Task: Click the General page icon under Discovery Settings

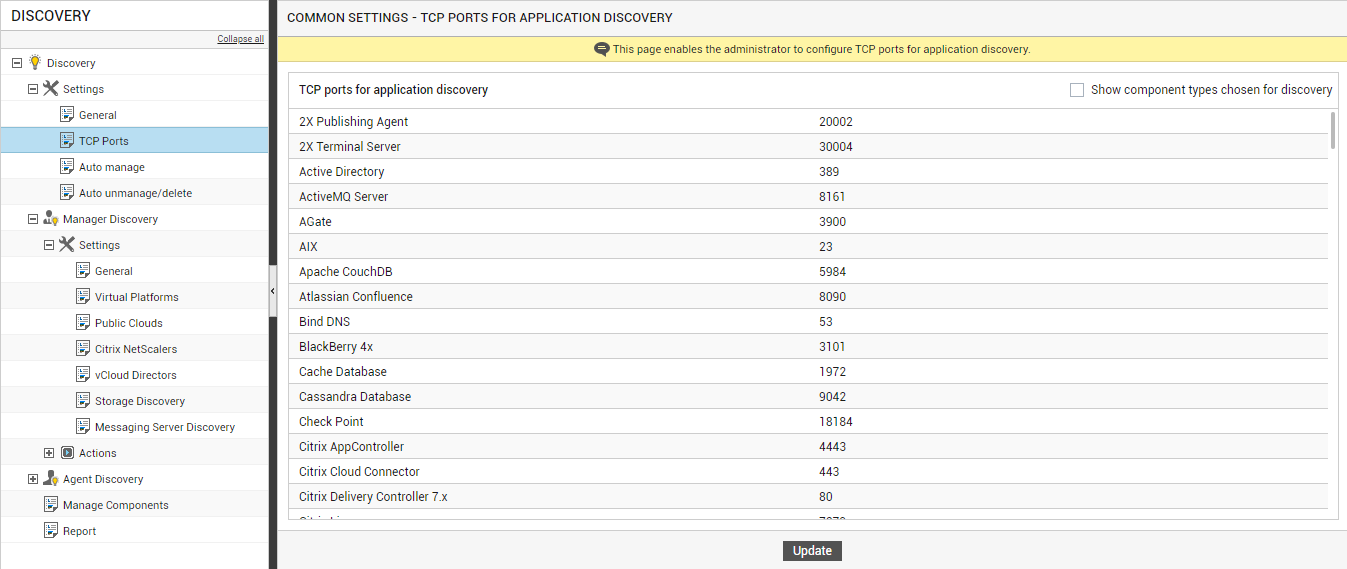Action: pyautogui.click(x=67, y=114)
